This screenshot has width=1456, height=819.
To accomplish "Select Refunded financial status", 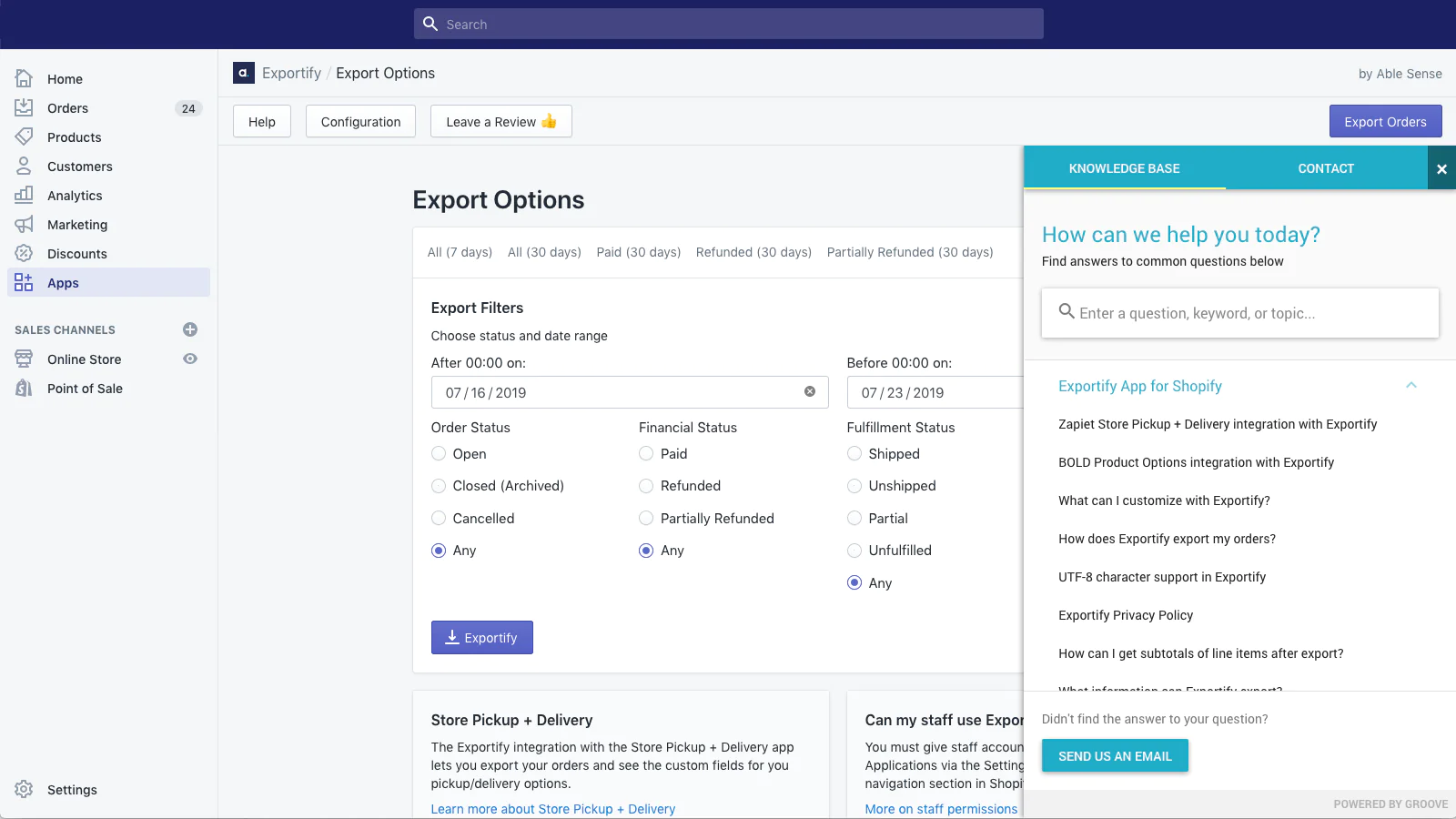I will (646, 486).
